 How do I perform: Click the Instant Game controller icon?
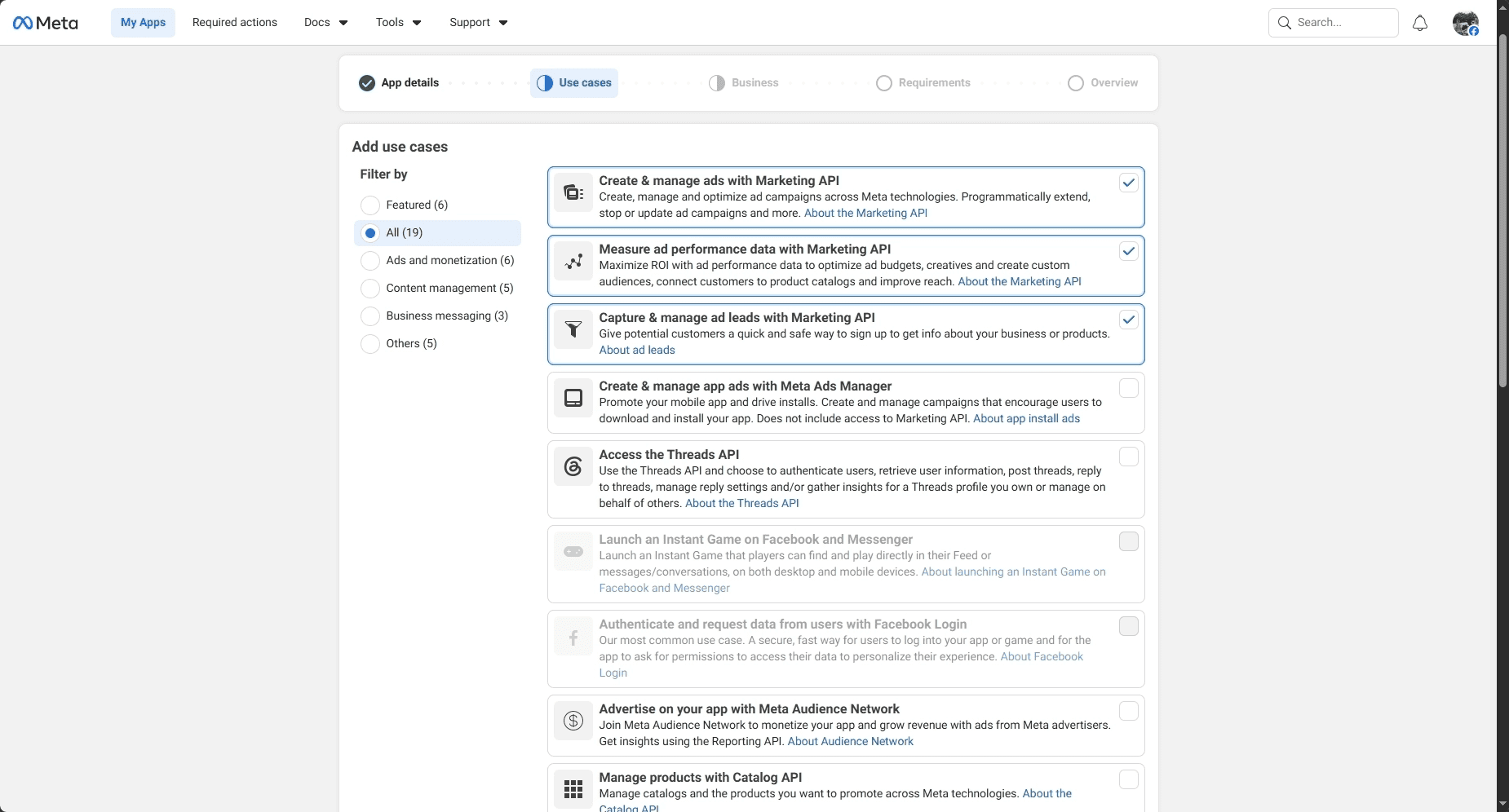pyautogui.click(x=573, y=551)
